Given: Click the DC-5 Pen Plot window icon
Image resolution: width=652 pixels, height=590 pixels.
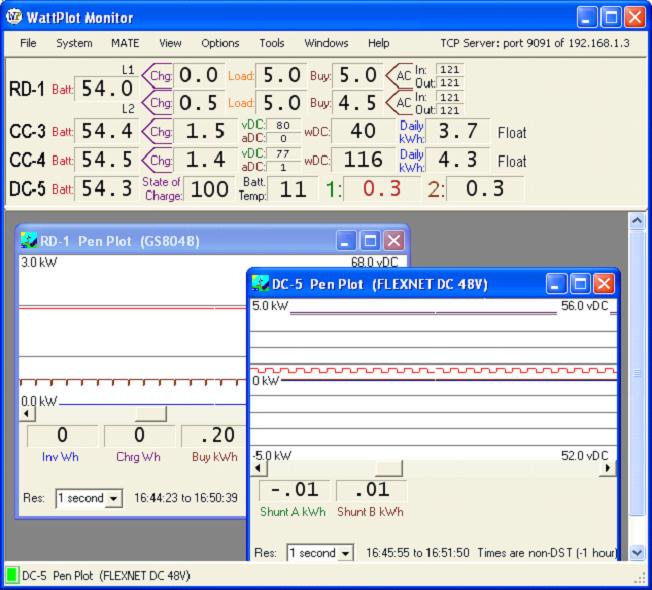Looking at the screenshot, I should pyautogui.click(x=260, y=284).
